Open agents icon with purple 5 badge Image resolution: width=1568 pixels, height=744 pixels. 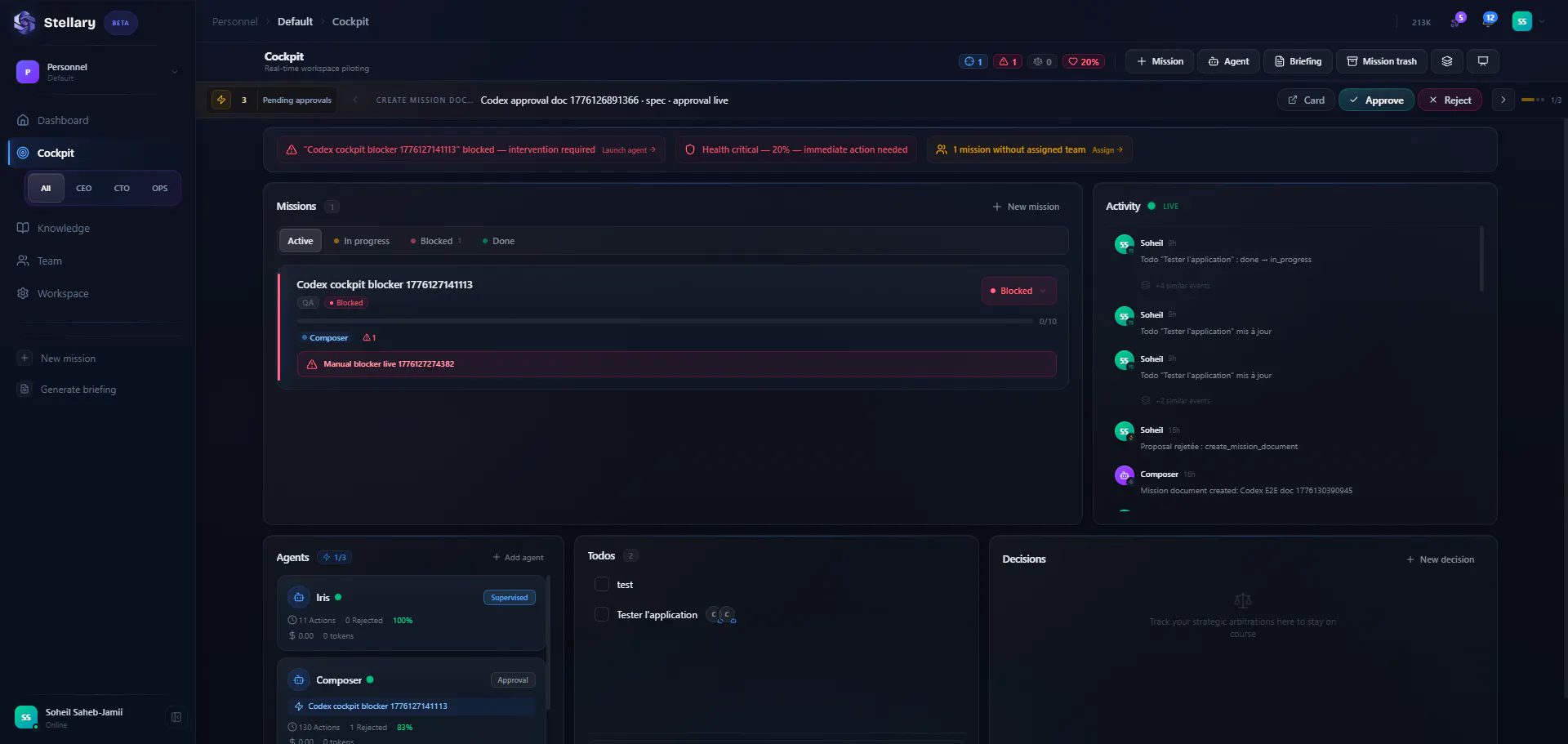coord(1457,20)
